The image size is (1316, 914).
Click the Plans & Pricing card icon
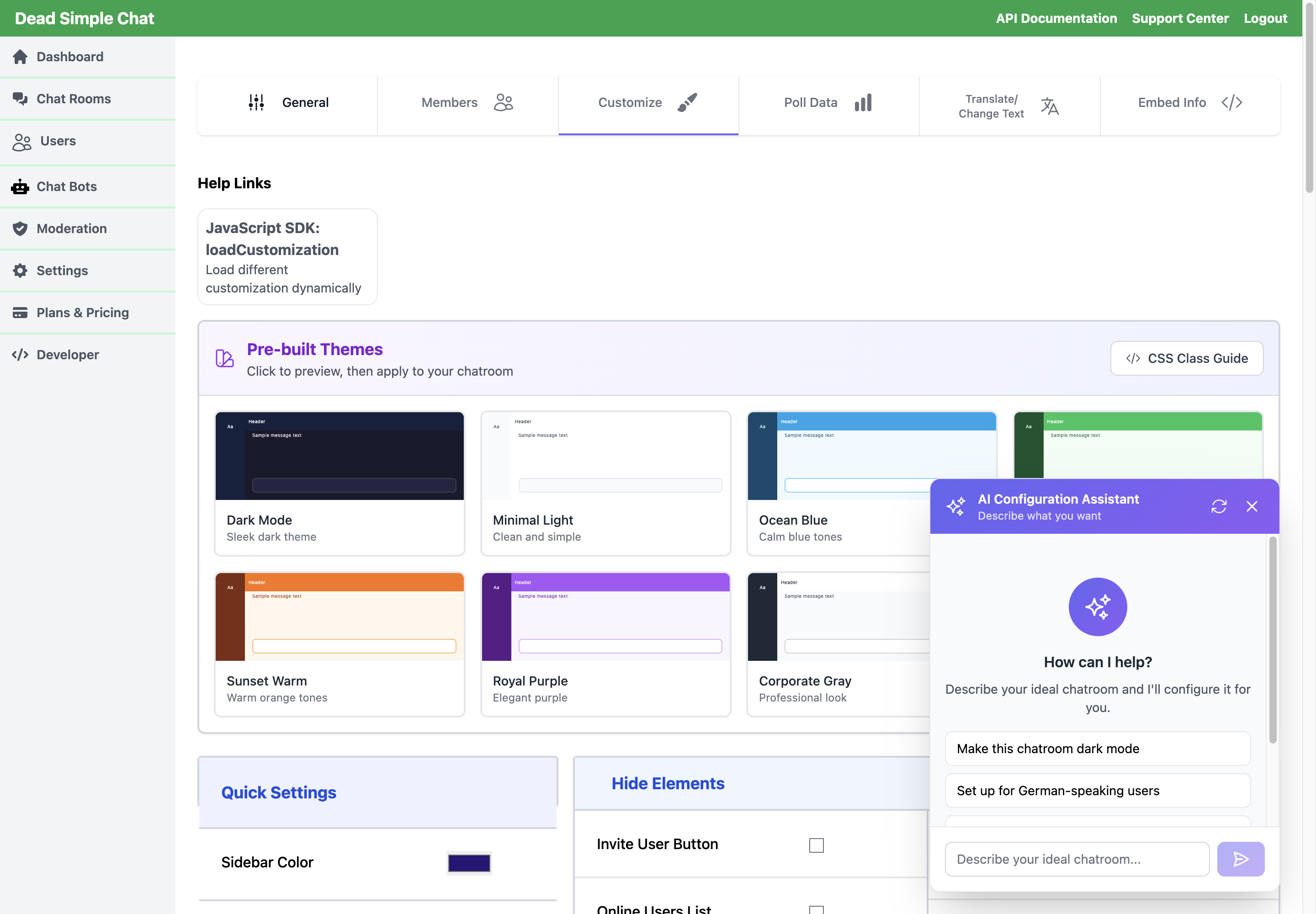(20, 313)
